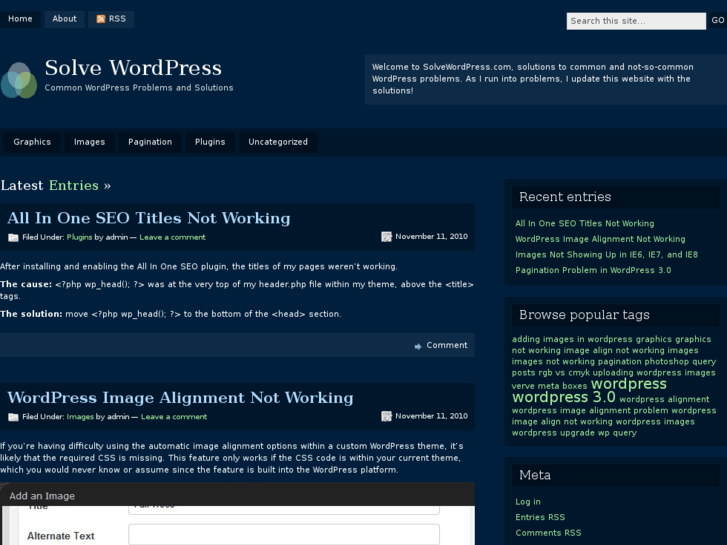Click calendar icon of the SEO Titles post
The width and height of the screenshot is (727, 545).
(386, 237)
